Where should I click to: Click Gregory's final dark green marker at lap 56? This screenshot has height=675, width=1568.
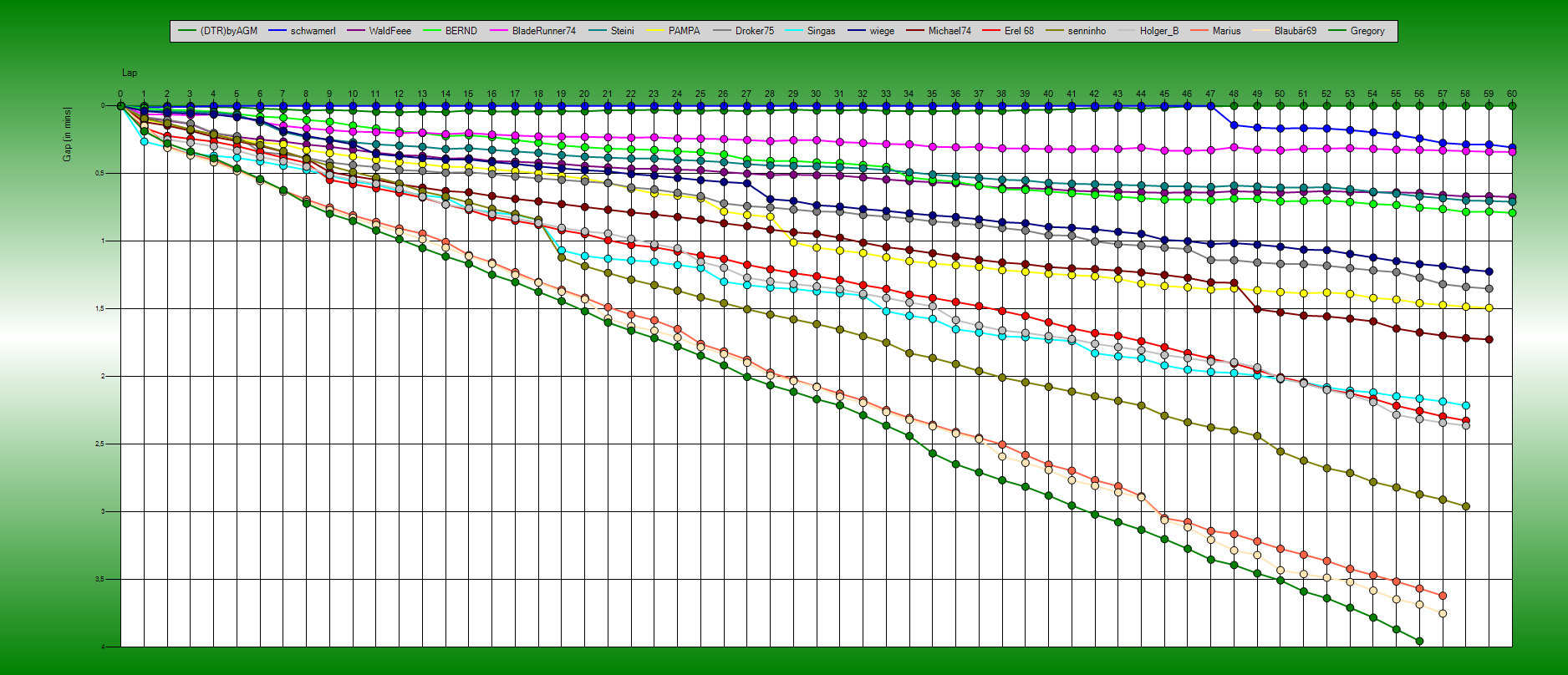click(x=1419, y=641)
